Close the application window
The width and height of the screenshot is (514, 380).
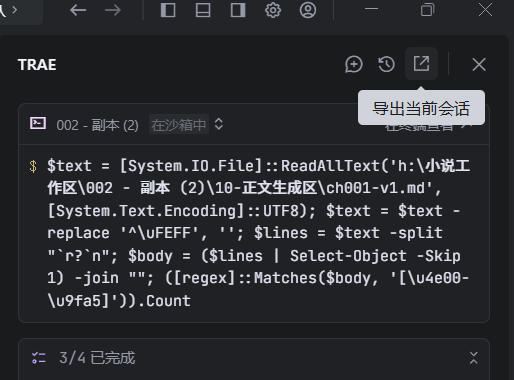(x=485, y=9)
